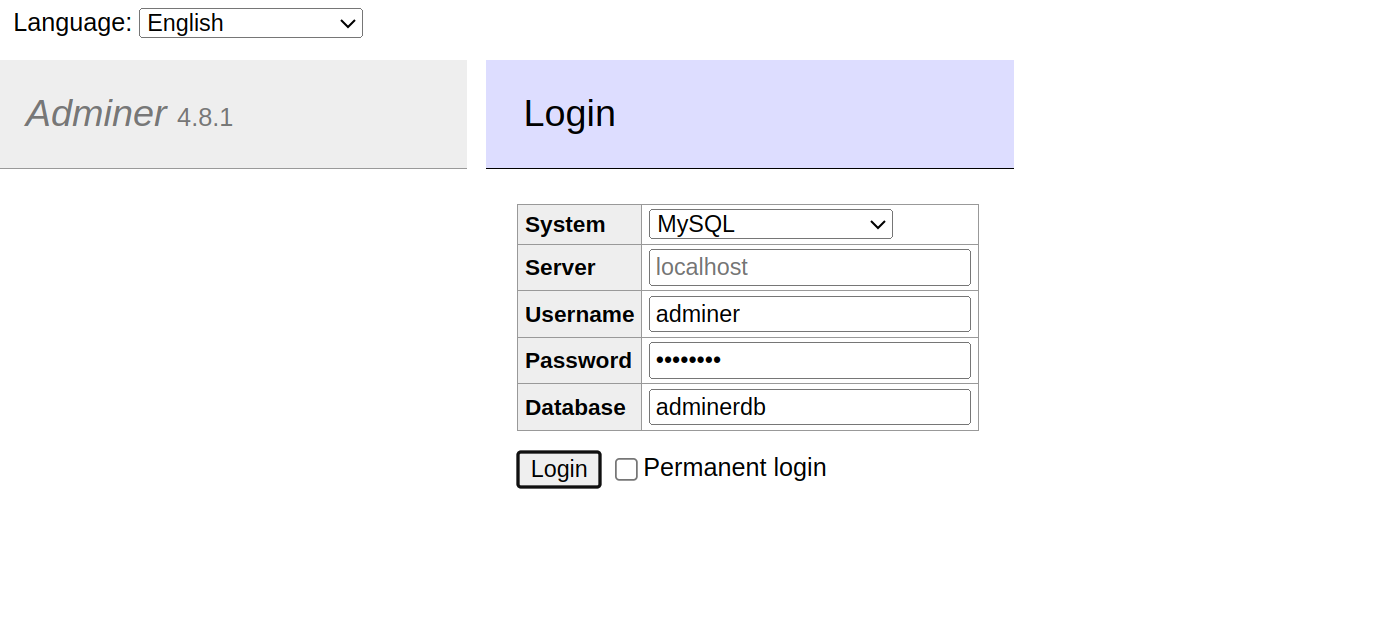Click the chevron arrow on the English selector

348,23
